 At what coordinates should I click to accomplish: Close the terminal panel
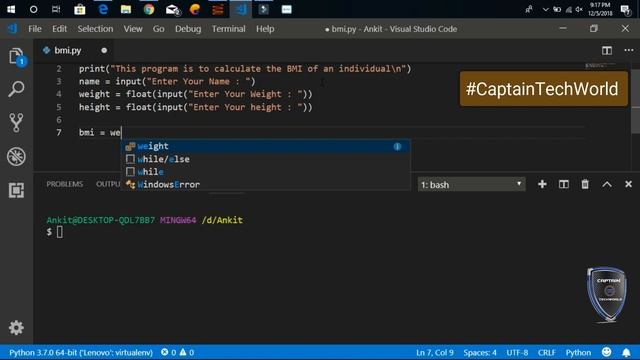(x=629, y=184)
